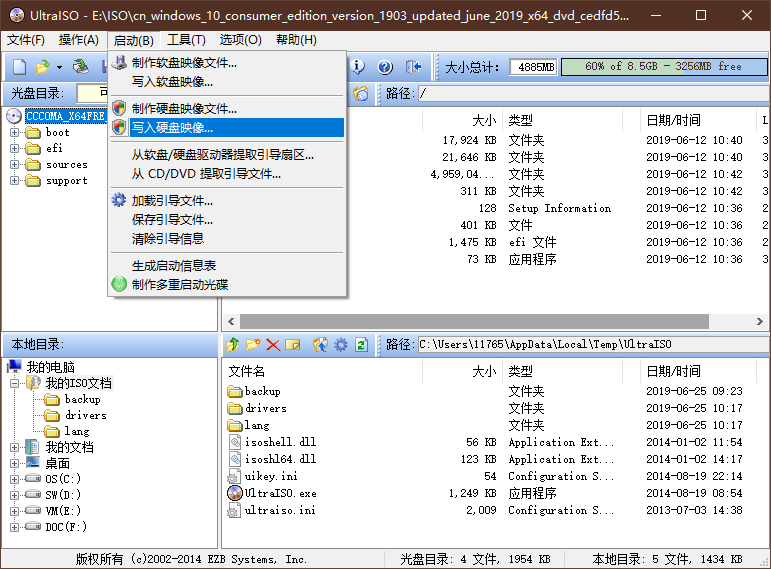771x569 pixels.
Task: Click the local settings gear icon
Action: click(x=341, y=345)
